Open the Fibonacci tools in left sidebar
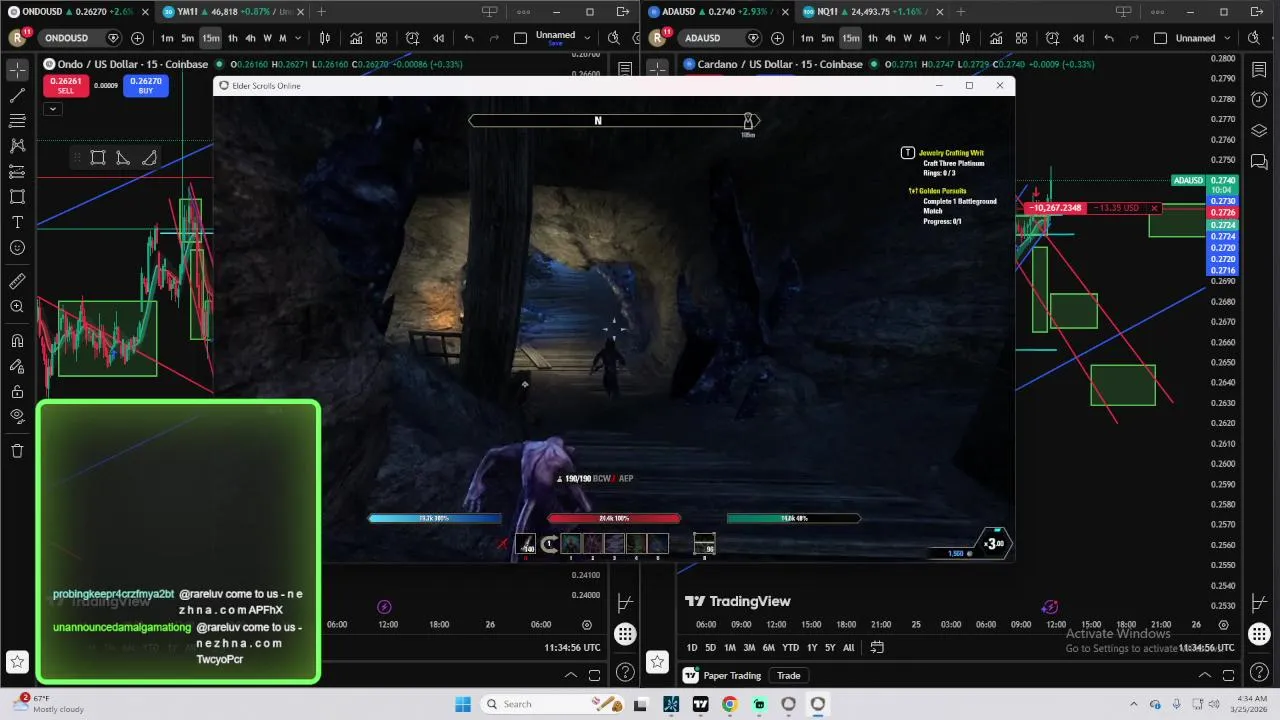 point(17,121)
